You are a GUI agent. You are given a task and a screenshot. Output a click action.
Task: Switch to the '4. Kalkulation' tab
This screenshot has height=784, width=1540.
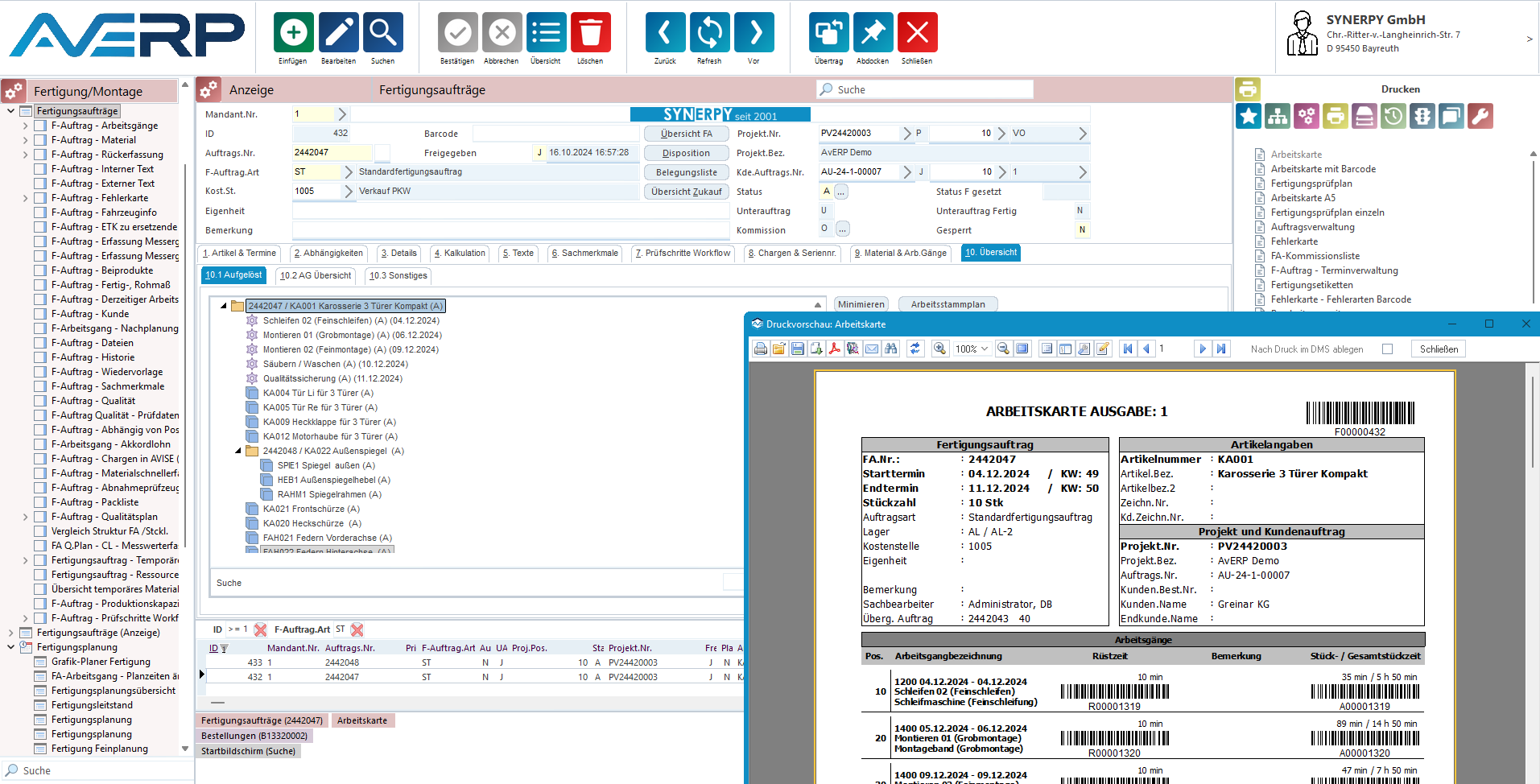460,254
